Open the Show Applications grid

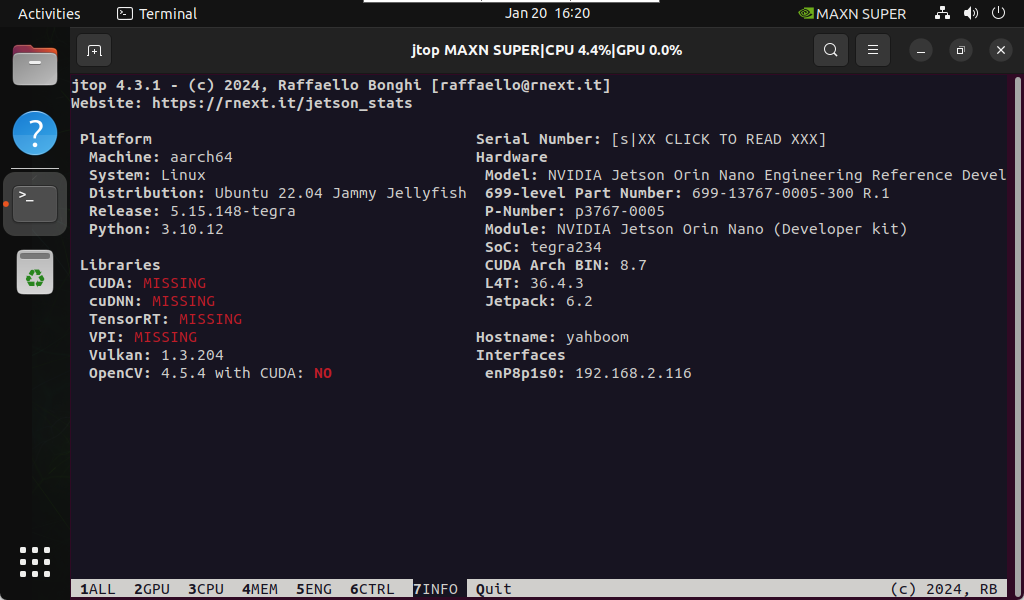35,562
